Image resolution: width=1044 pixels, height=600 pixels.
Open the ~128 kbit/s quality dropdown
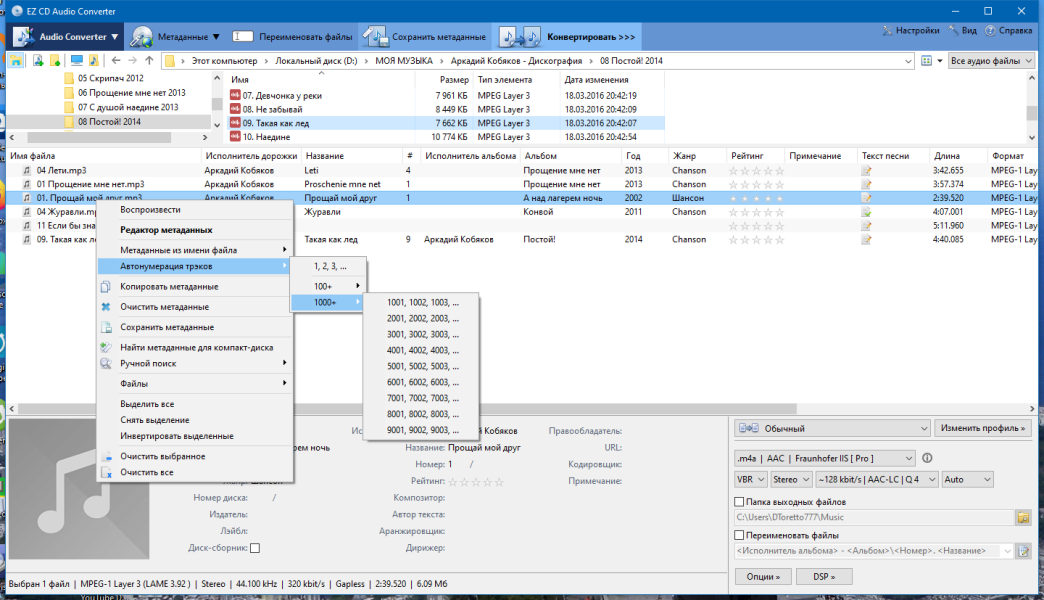[x=877, y=479]
